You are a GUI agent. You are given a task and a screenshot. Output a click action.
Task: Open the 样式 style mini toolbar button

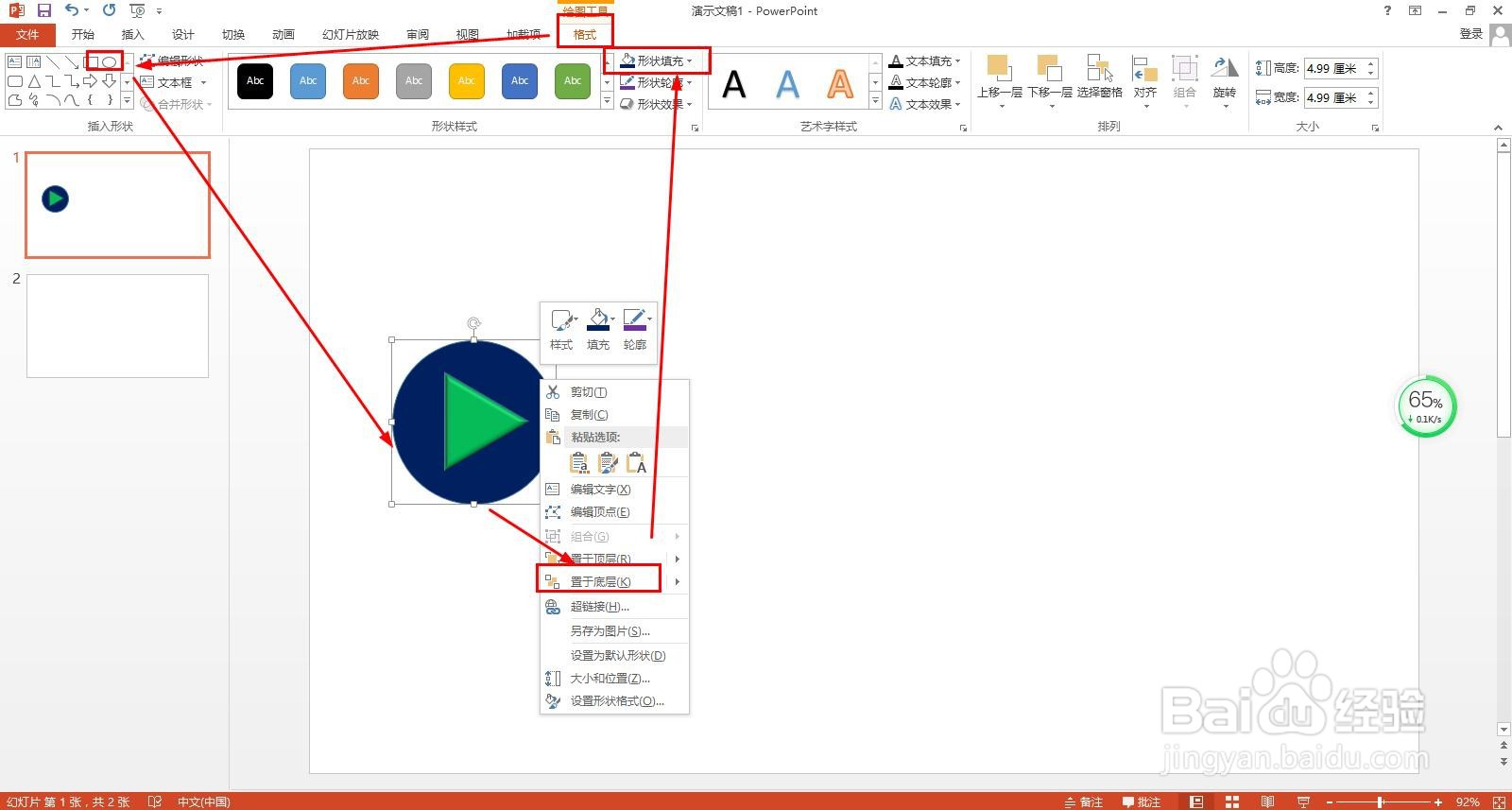point(562,329)
